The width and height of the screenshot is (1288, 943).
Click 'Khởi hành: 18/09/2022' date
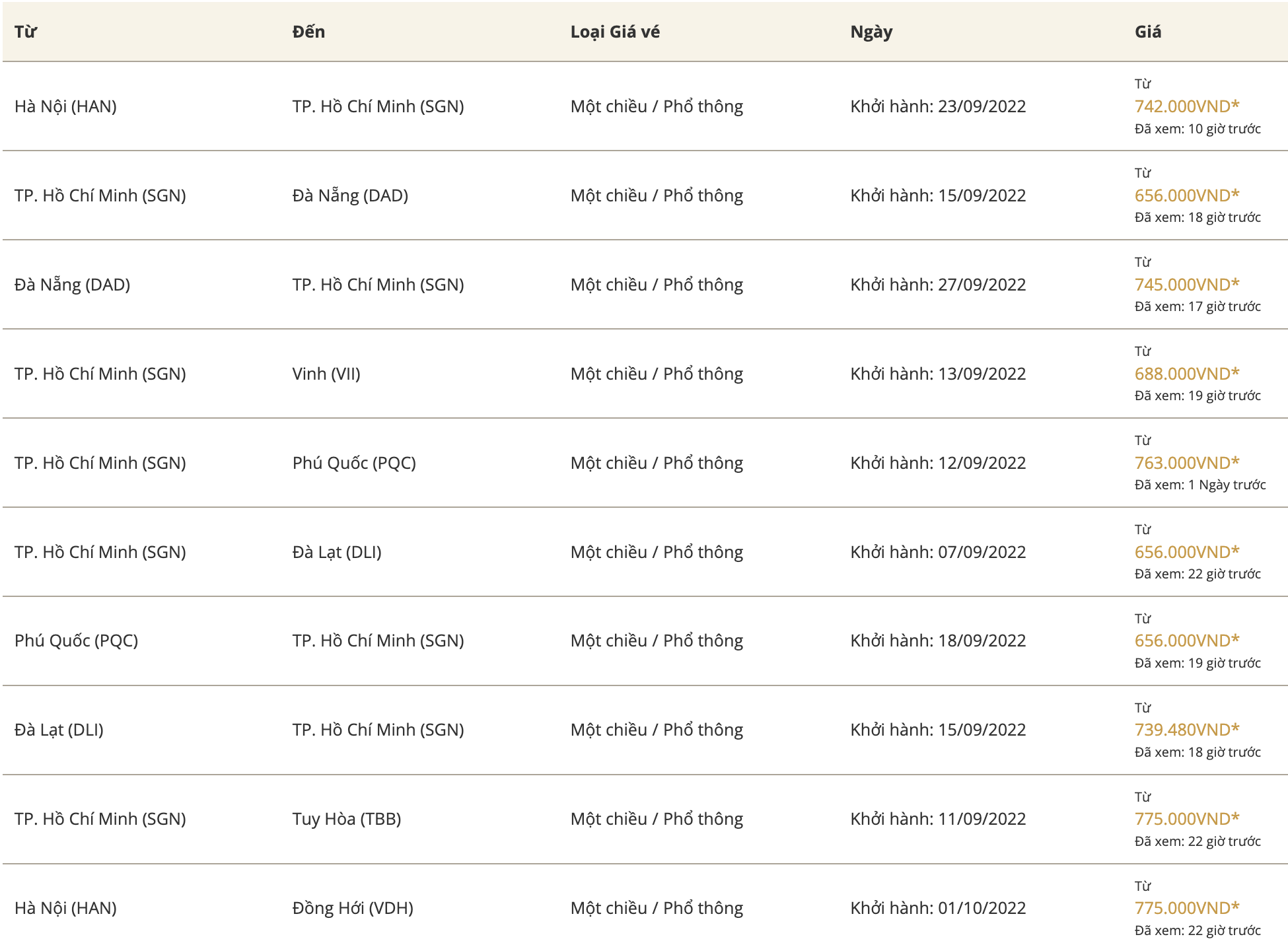938,641
